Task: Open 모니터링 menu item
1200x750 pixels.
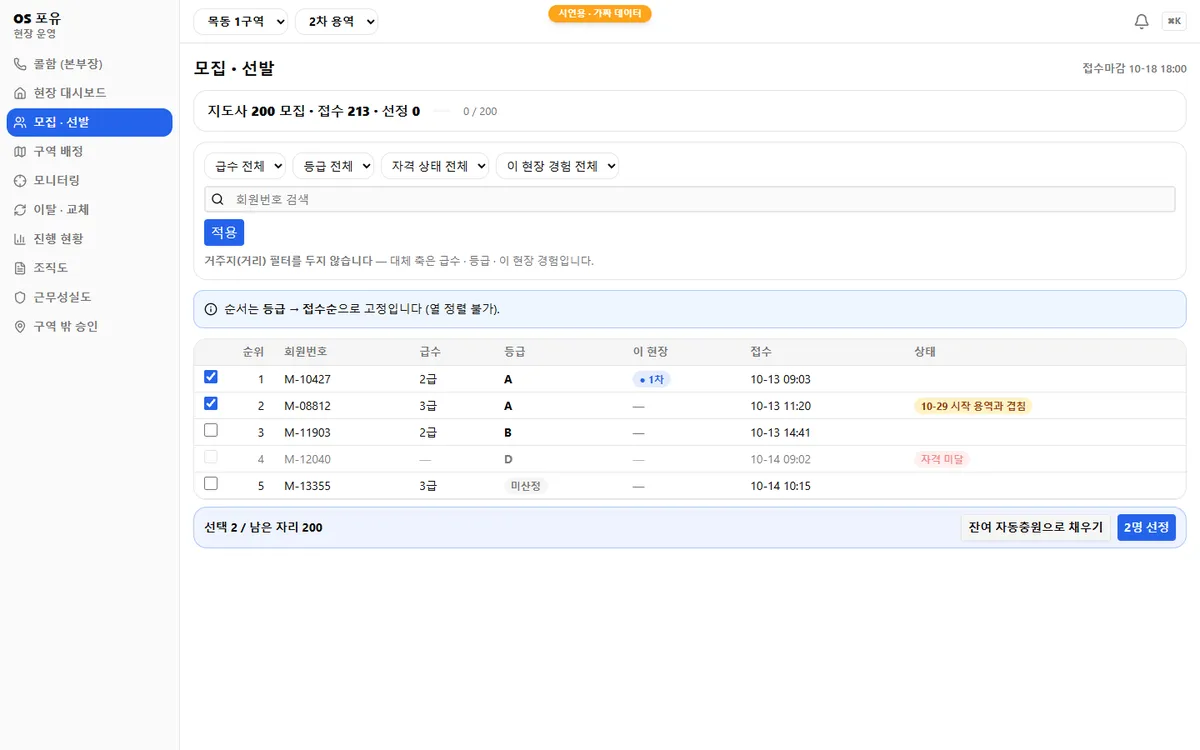Action: coord(89,180)
